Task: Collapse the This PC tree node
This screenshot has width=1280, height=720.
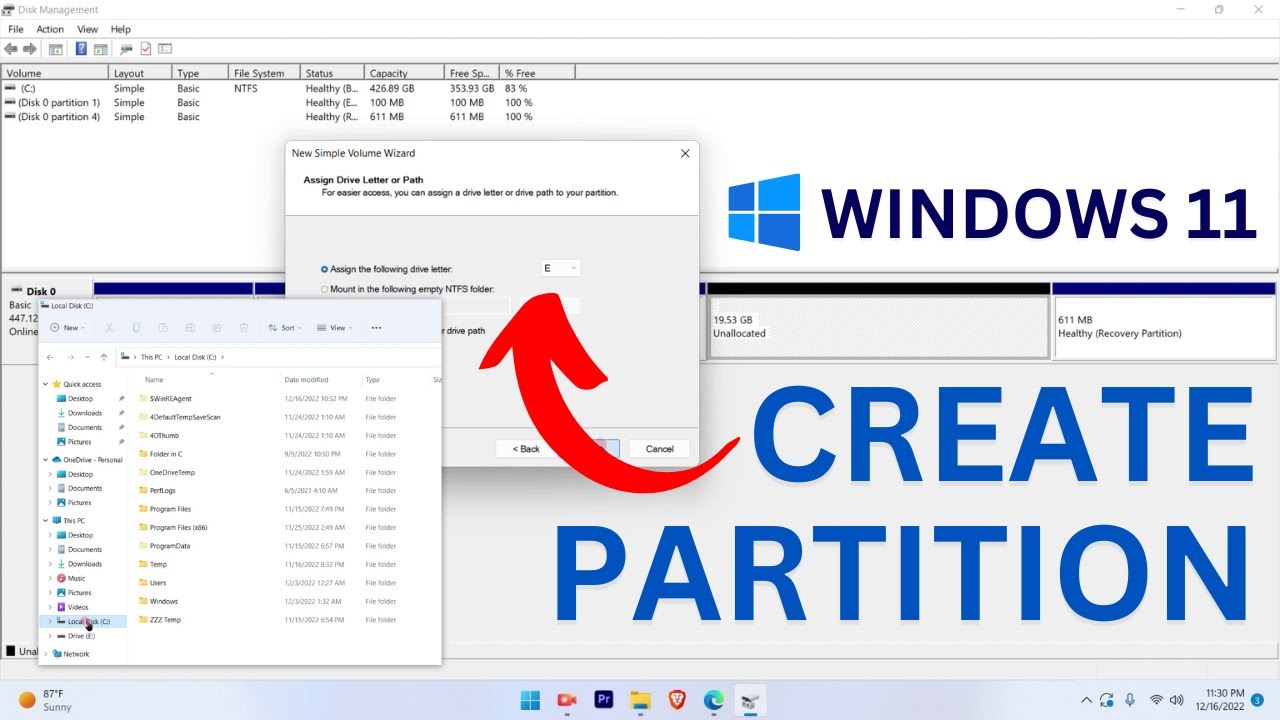Action: click(45, 521)
